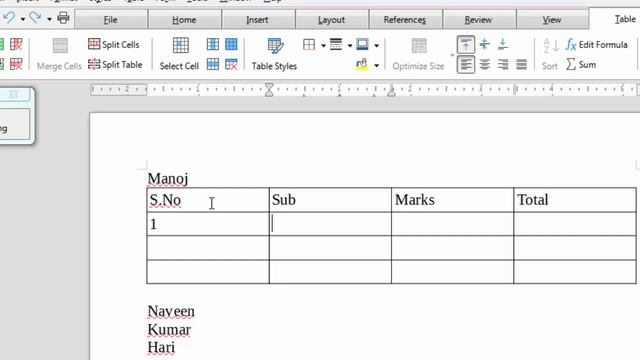
Task: Switch to the References tab
Action: coord(405,20)
